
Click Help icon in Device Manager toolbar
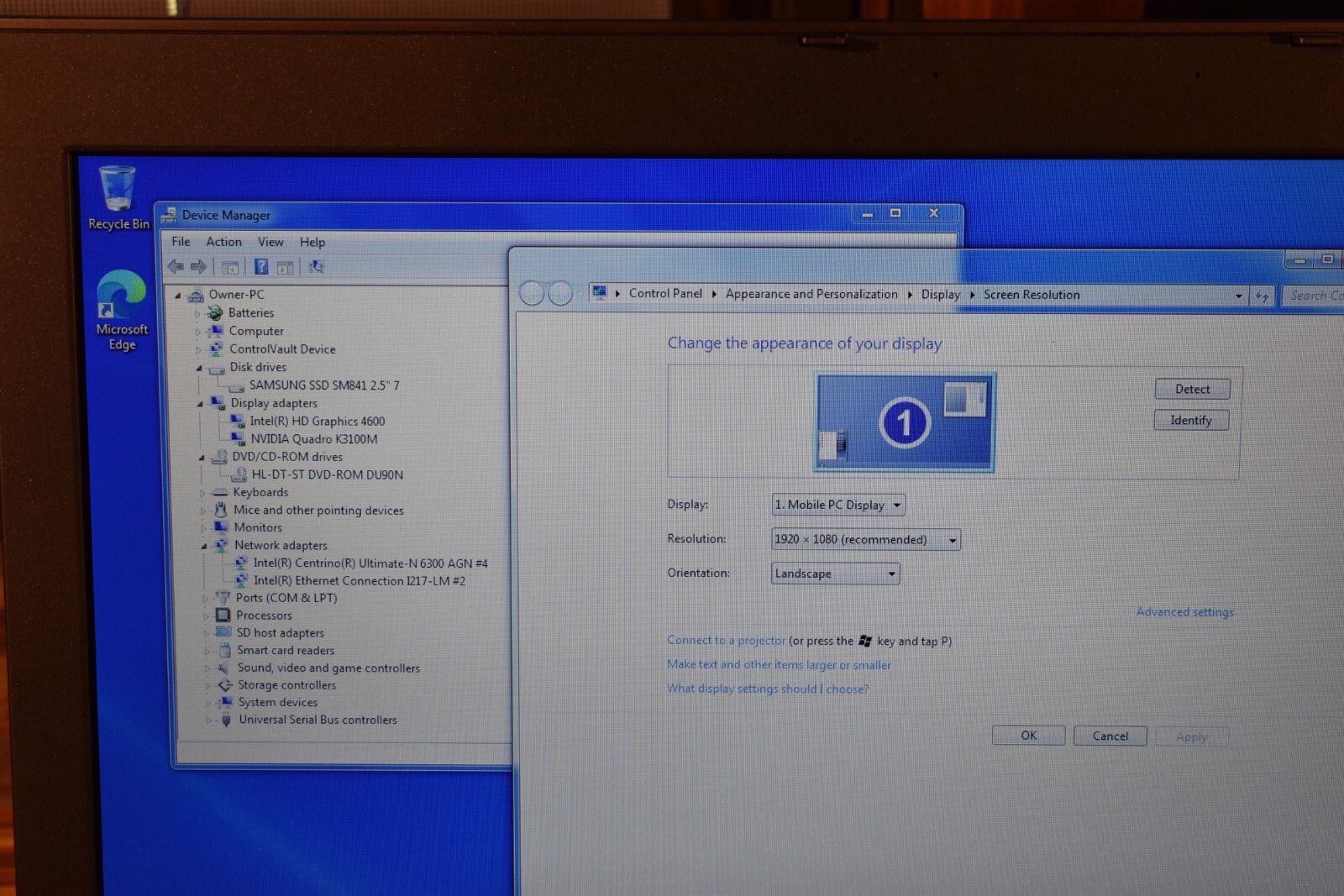(261, 267)
